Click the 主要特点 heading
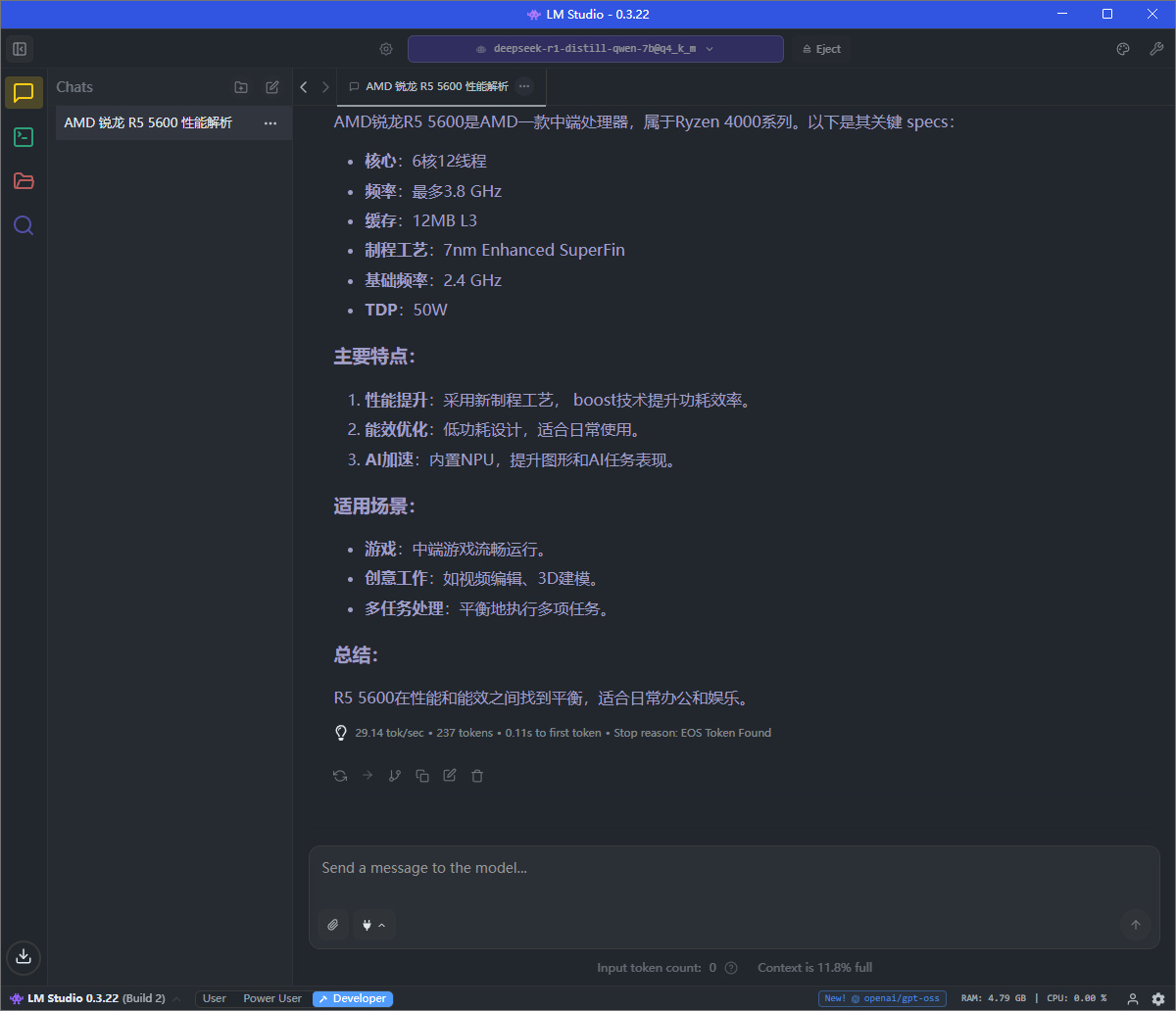The image size is (1176, 1011). (374, 357)
